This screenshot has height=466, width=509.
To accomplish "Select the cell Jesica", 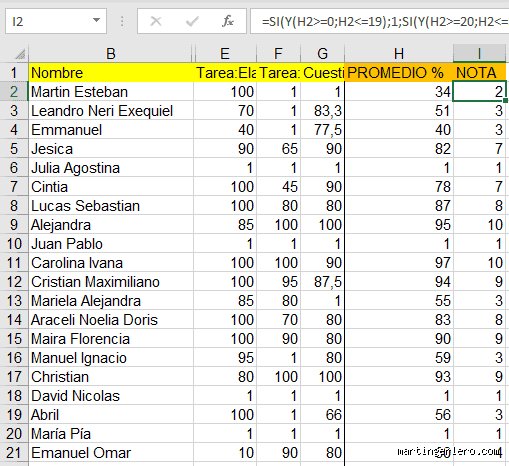I will pyautogui.click(x=111, y=149).
